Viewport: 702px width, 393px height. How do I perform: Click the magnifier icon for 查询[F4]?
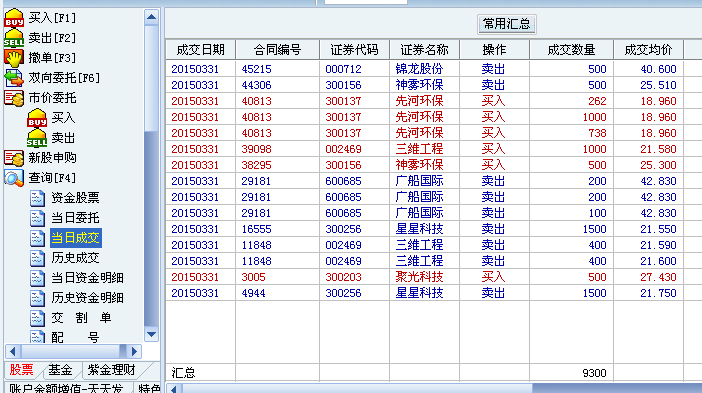pyautogui.click(x=14, y=178)
